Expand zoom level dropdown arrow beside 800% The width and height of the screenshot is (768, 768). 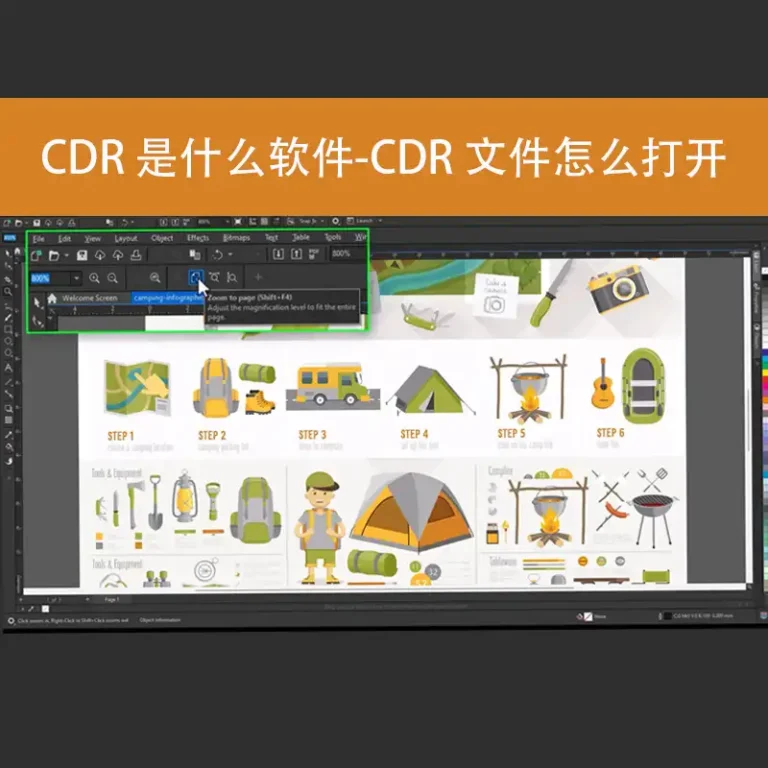[76, 279]
